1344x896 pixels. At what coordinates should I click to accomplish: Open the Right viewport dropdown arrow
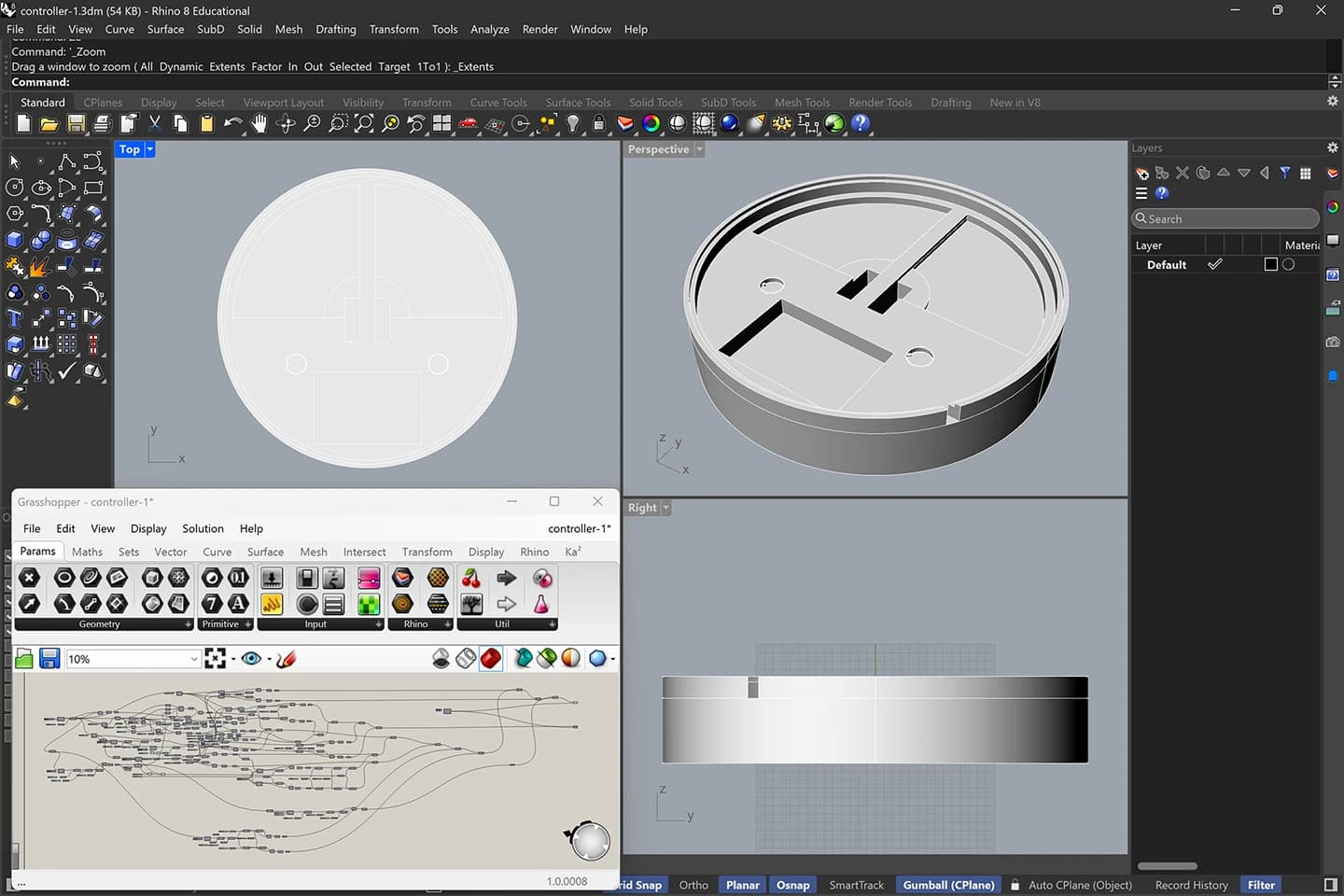coord(665,508)
